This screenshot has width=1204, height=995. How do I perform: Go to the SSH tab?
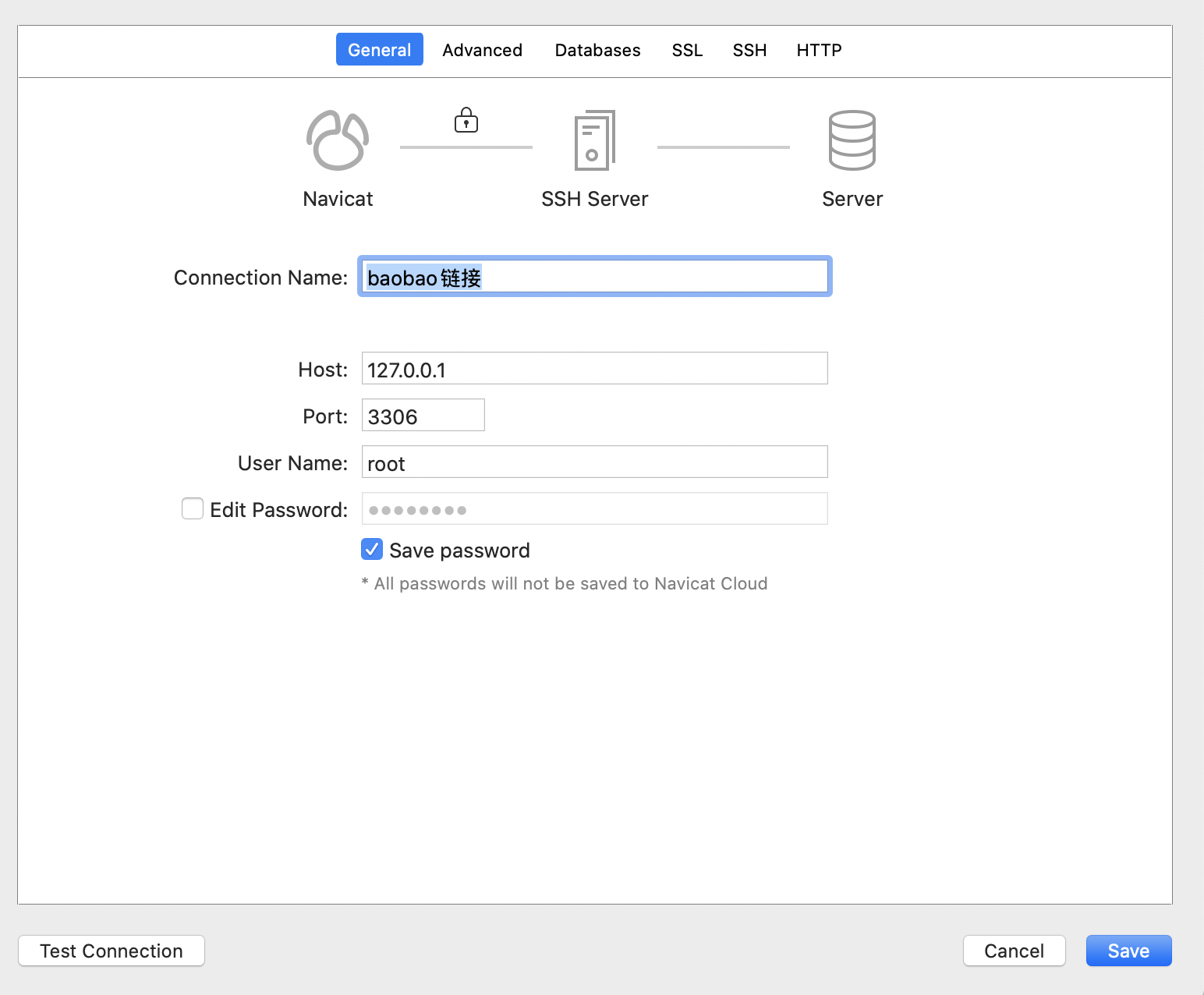click(749, 50)
